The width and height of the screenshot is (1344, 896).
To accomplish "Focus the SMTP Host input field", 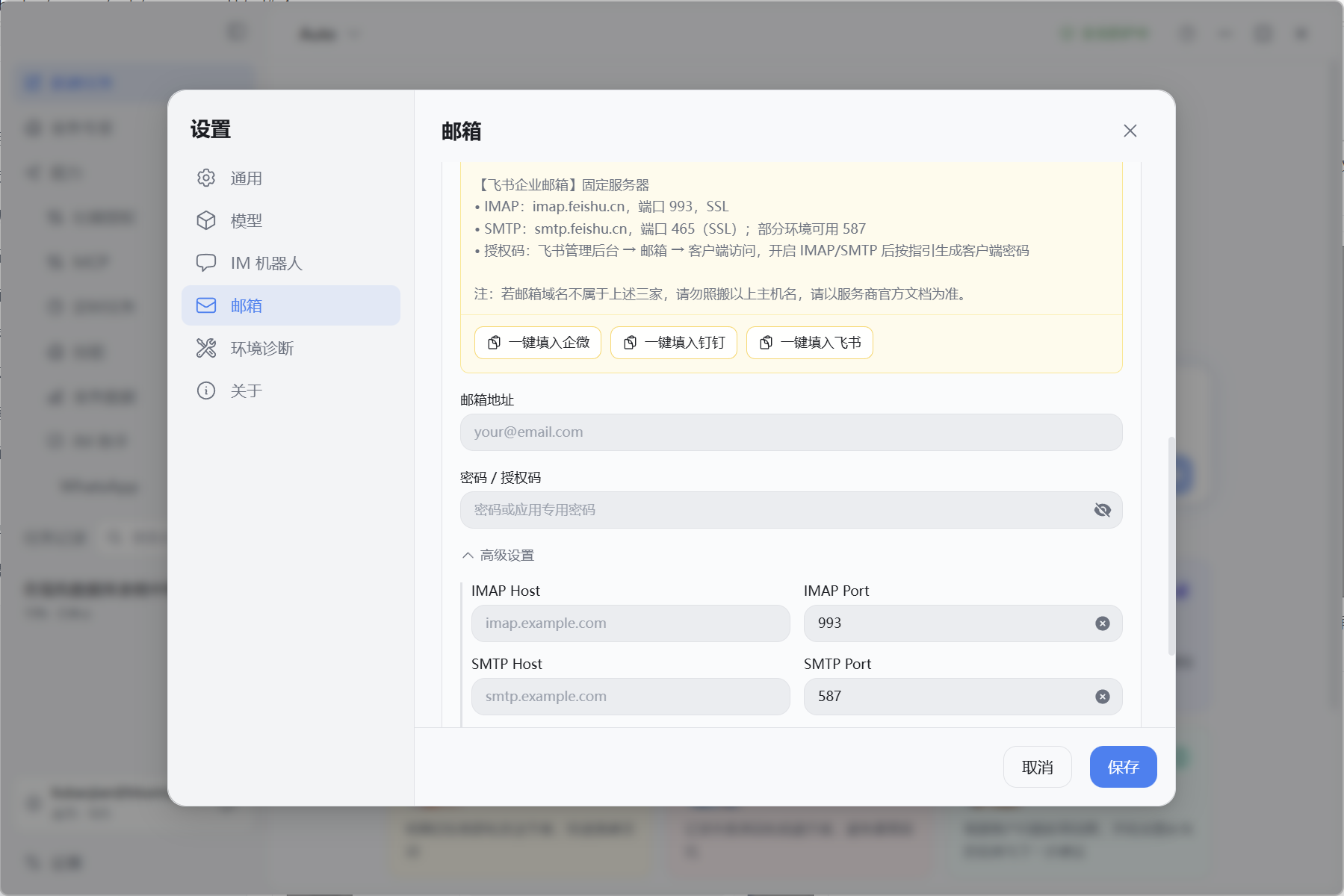I will (x=631, y=697).
